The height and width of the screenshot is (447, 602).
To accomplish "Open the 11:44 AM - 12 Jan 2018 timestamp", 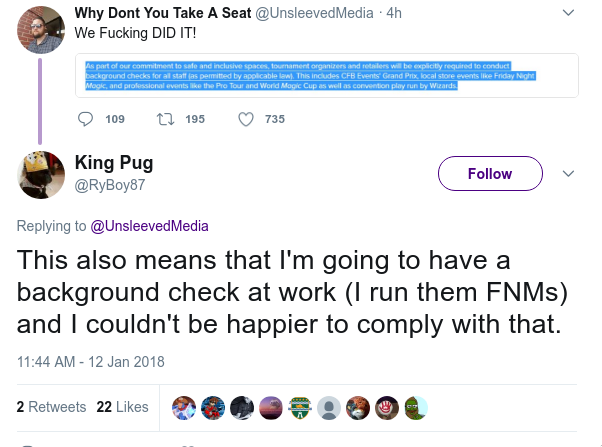I will click(x=91, y=362).
